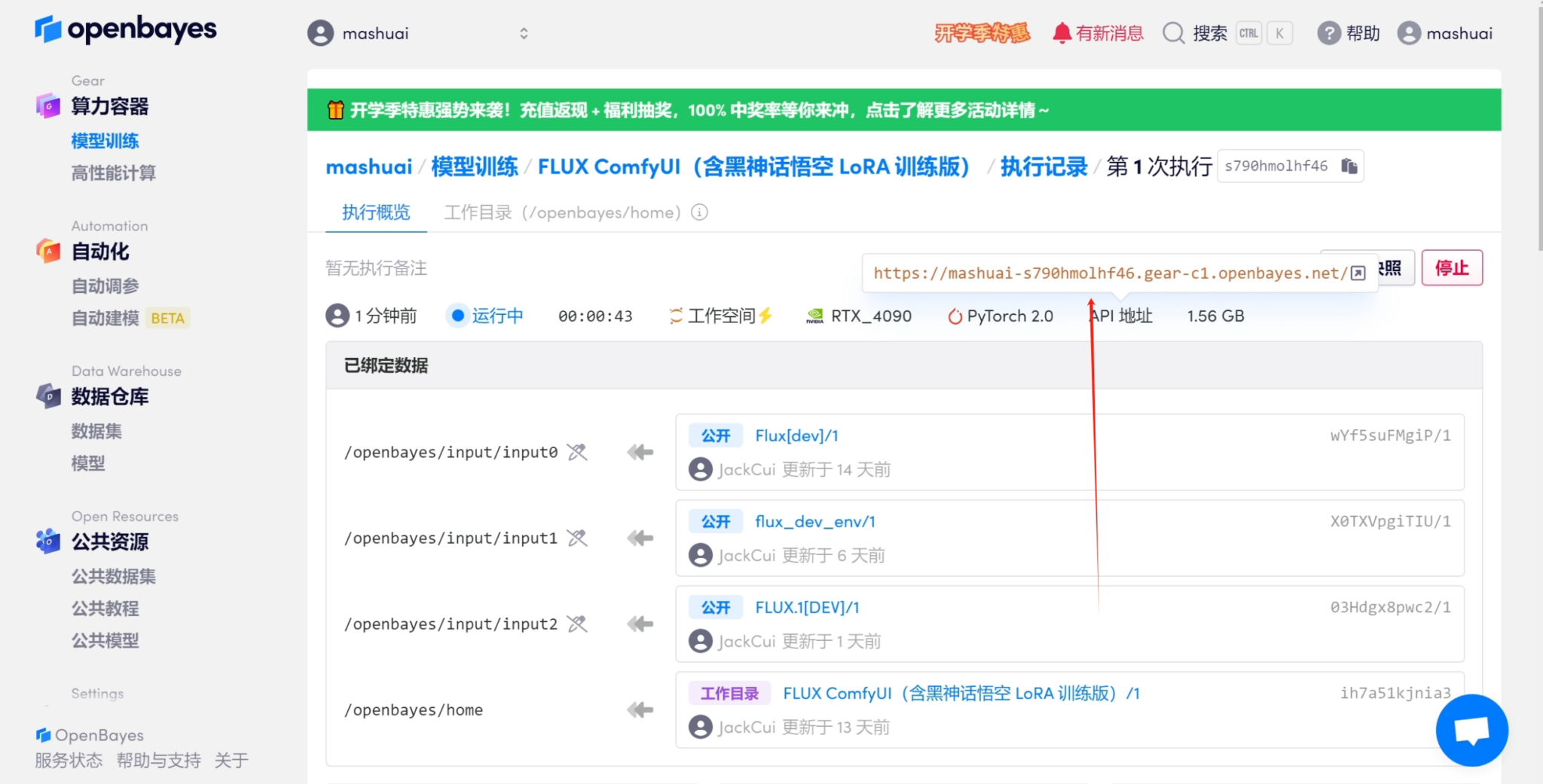The width and height of the screenshot is (1543, 784).
Task: Click the info icon beside 工作目录
Action: 700,212
